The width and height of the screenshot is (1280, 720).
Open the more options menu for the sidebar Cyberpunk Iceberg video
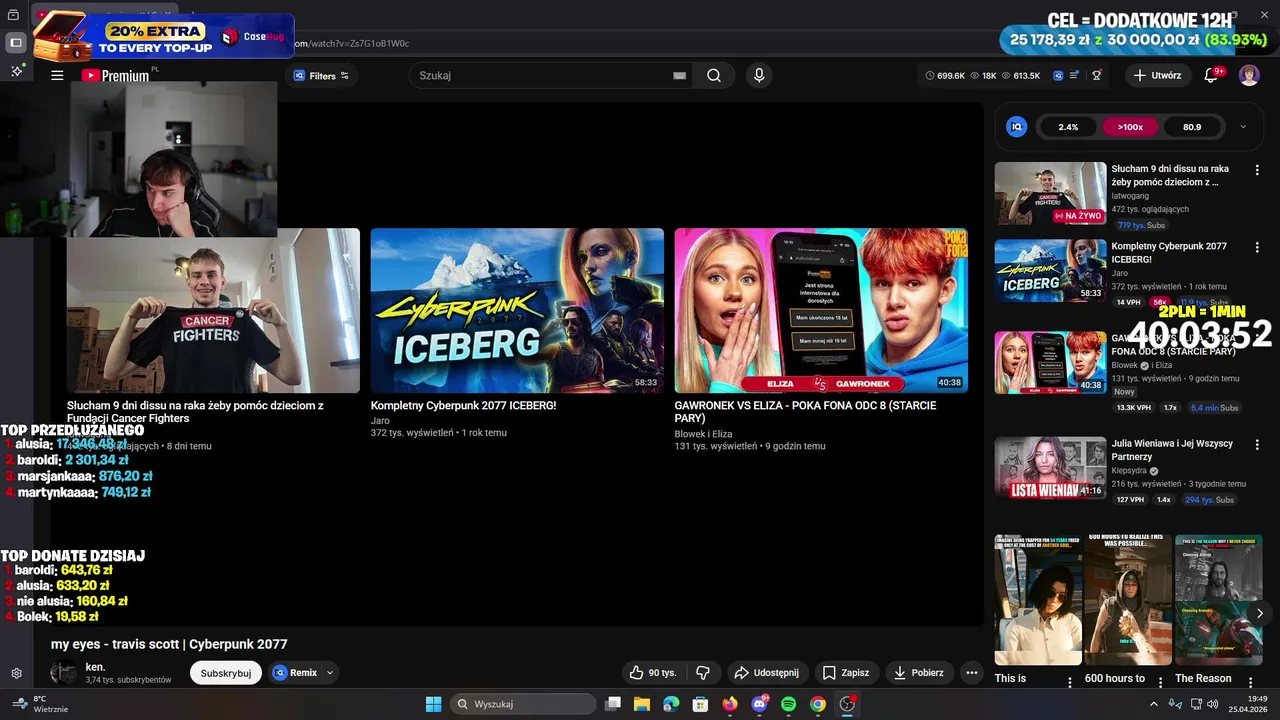1257,247
